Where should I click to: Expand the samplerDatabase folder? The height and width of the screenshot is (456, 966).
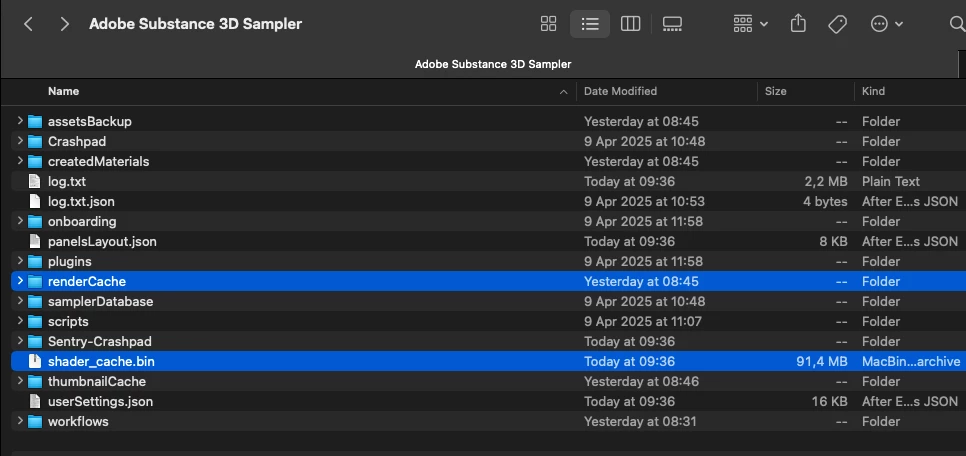(20, 301)
